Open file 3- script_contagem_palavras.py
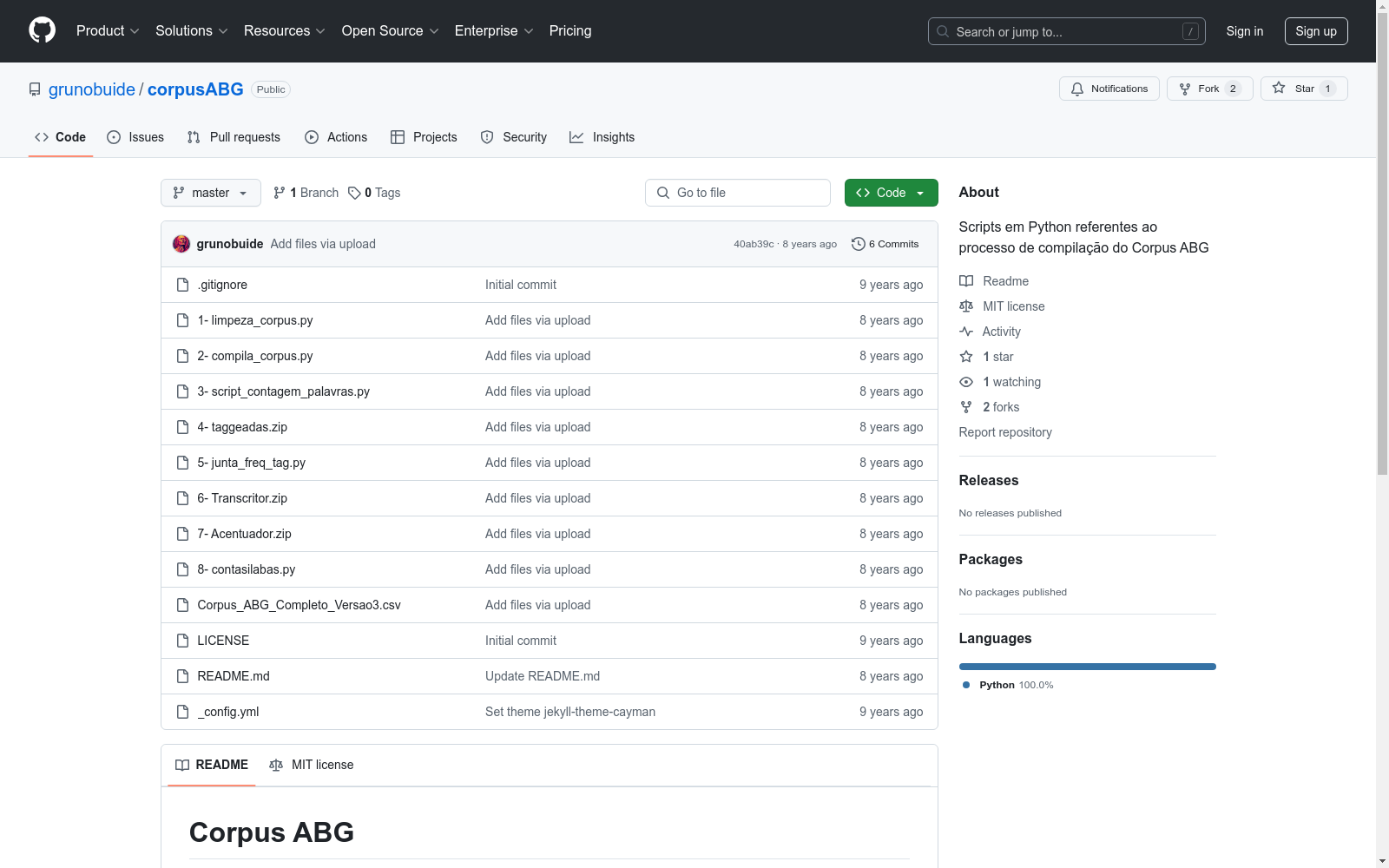This screenshot has width=1389, height=868. click(283, 391)
